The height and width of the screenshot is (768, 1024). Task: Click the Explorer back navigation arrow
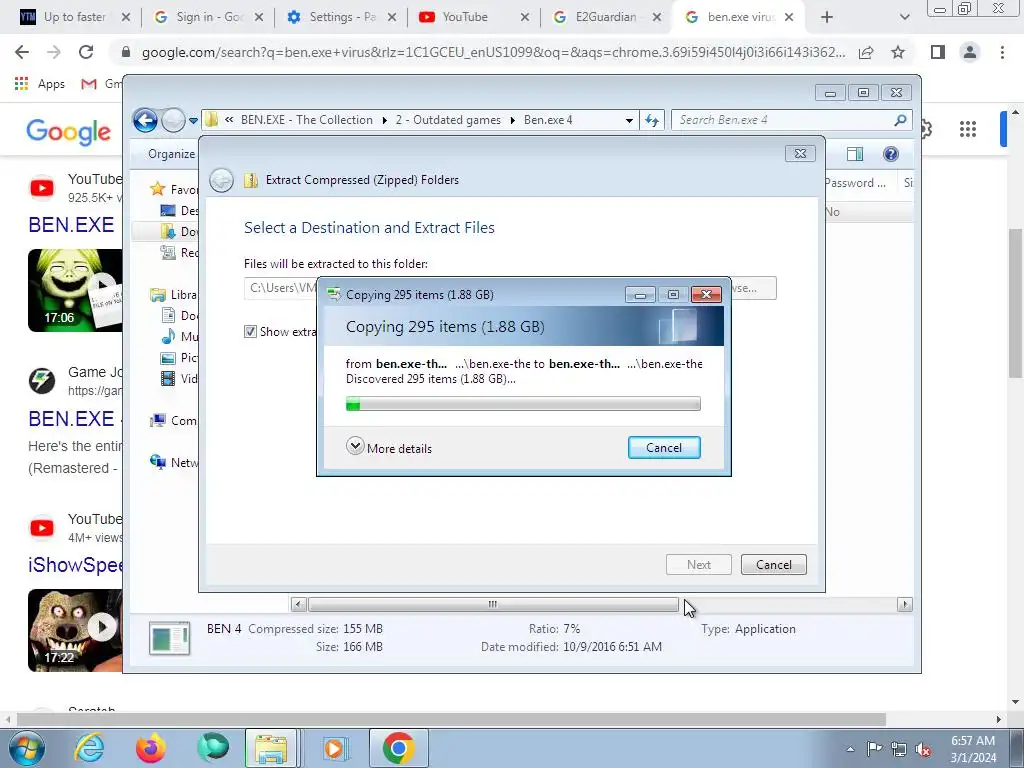pos(145,120)
